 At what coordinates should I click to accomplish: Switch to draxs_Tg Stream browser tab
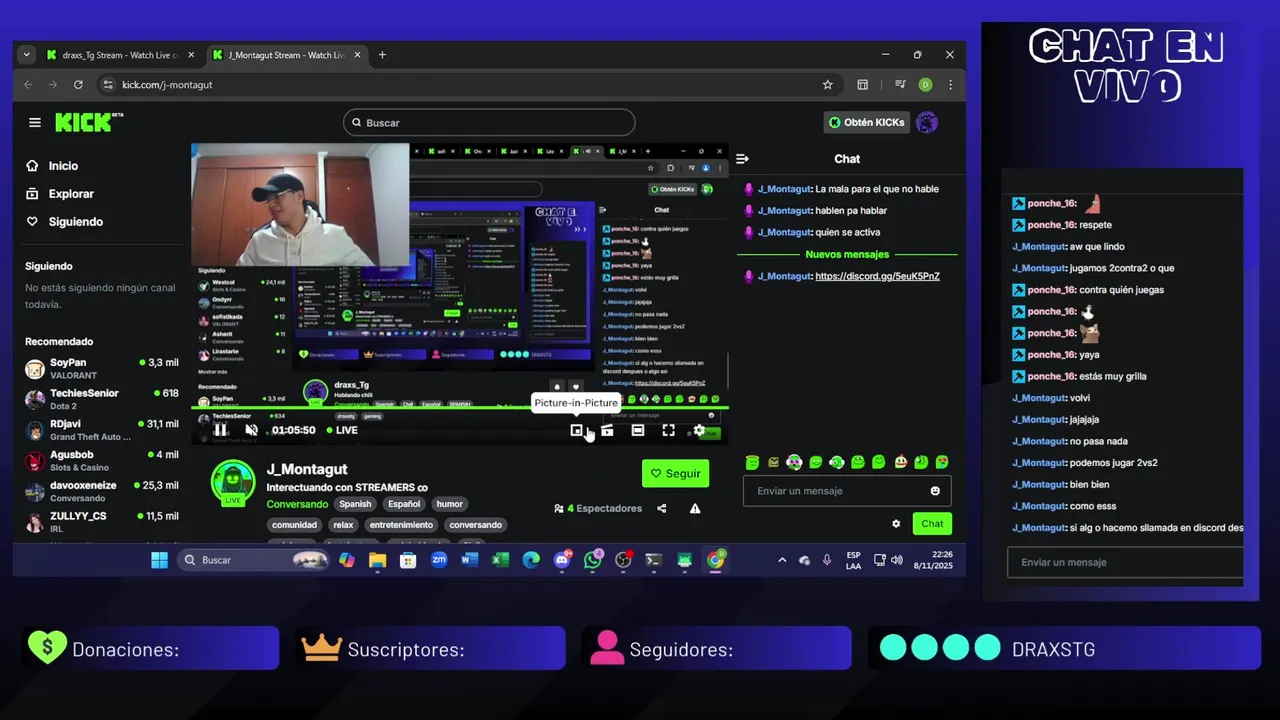[121, 55]
